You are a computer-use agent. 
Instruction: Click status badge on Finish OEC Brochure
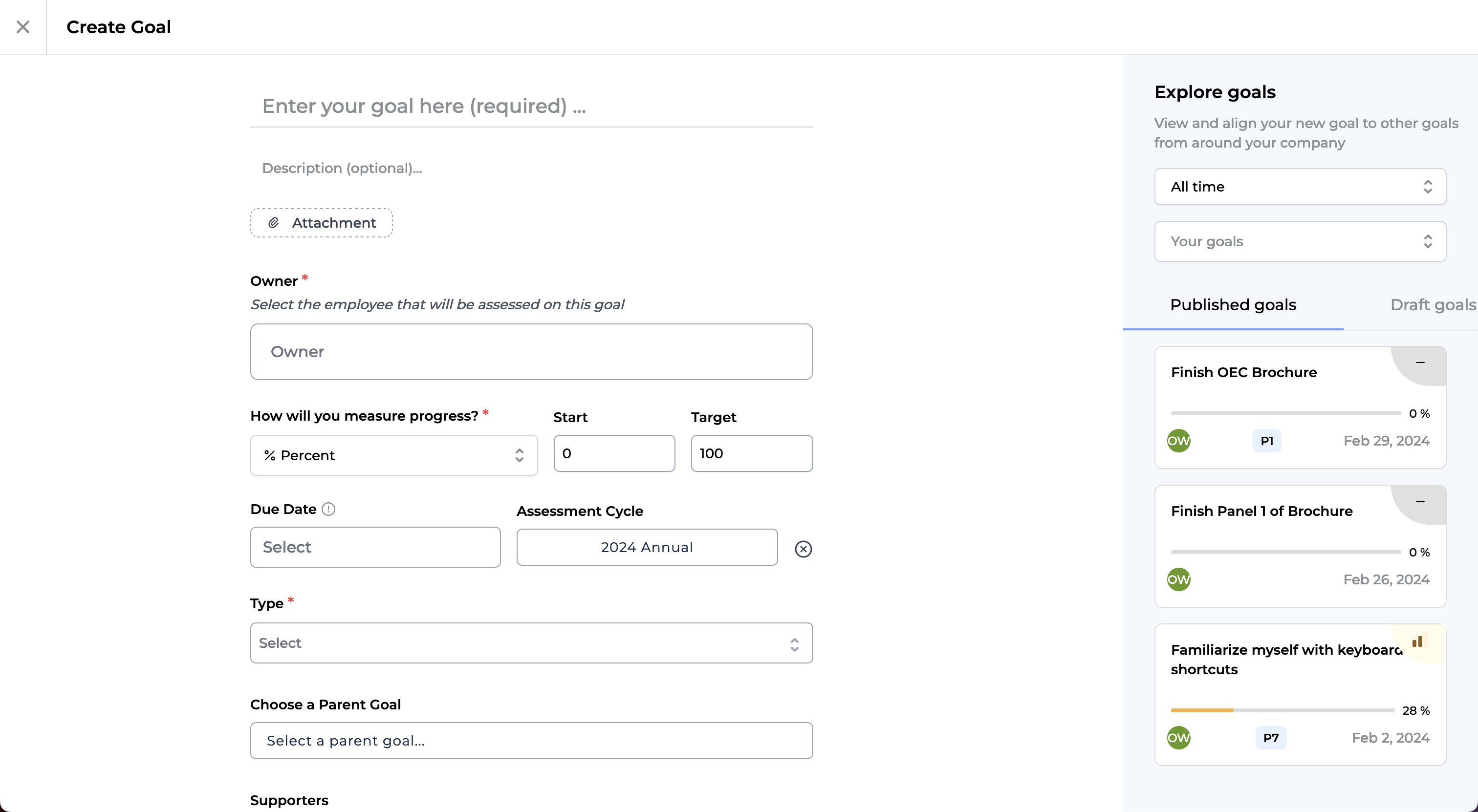tap(1420, 363)
